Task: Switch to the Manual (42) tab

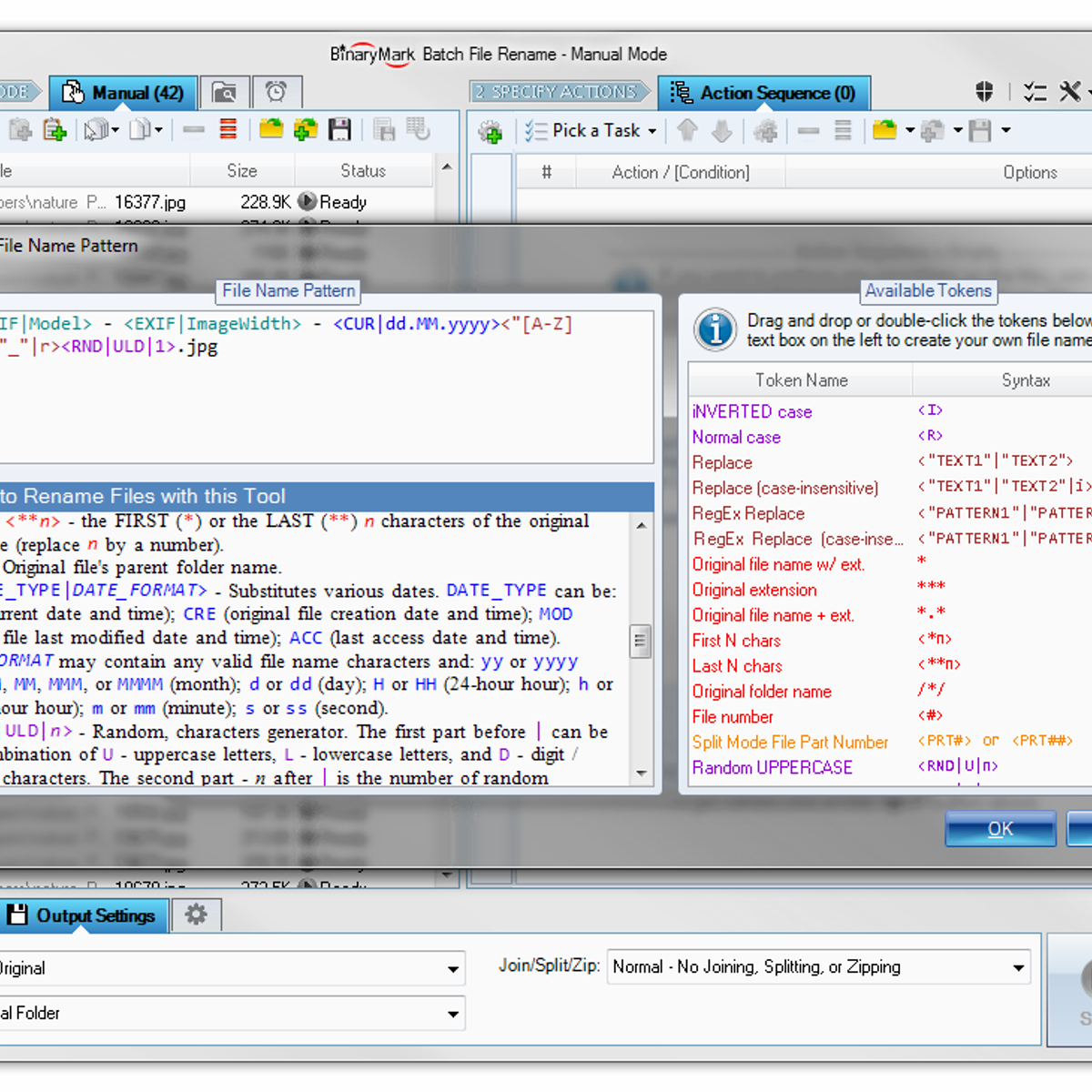Action: tap(123, 93)
